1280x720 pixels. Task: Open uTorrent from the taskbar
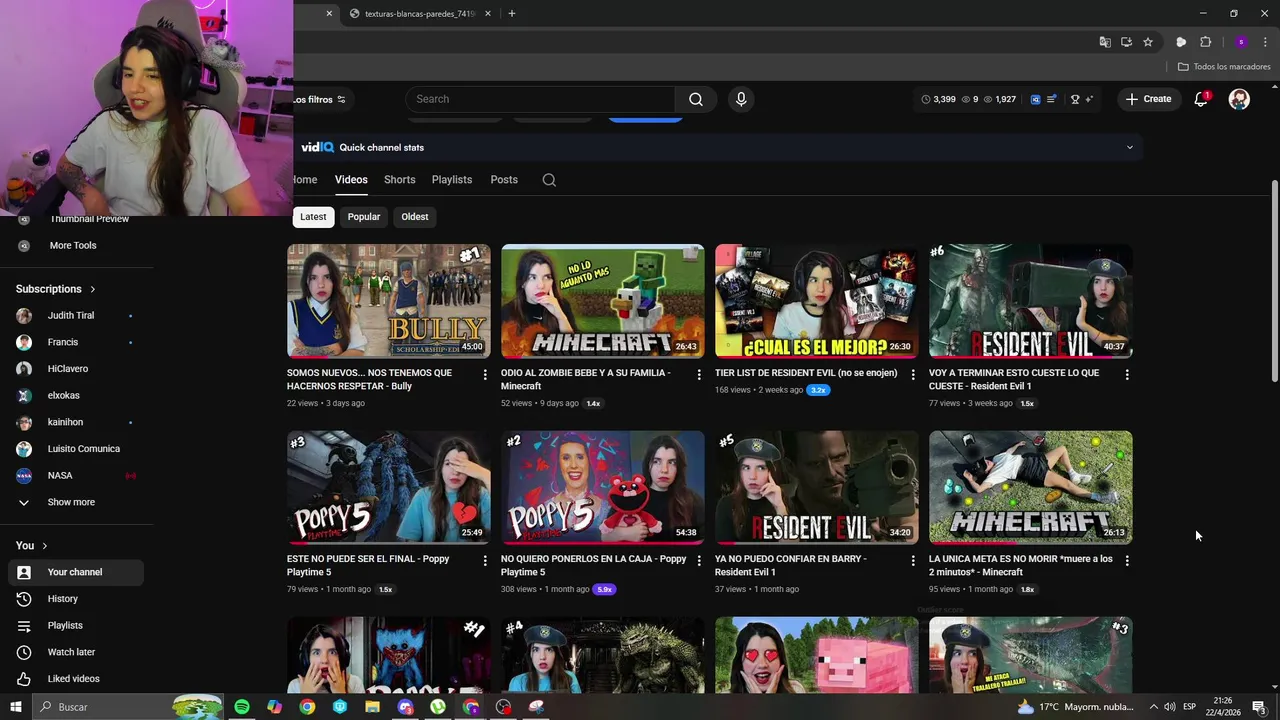tap(438, 707)
